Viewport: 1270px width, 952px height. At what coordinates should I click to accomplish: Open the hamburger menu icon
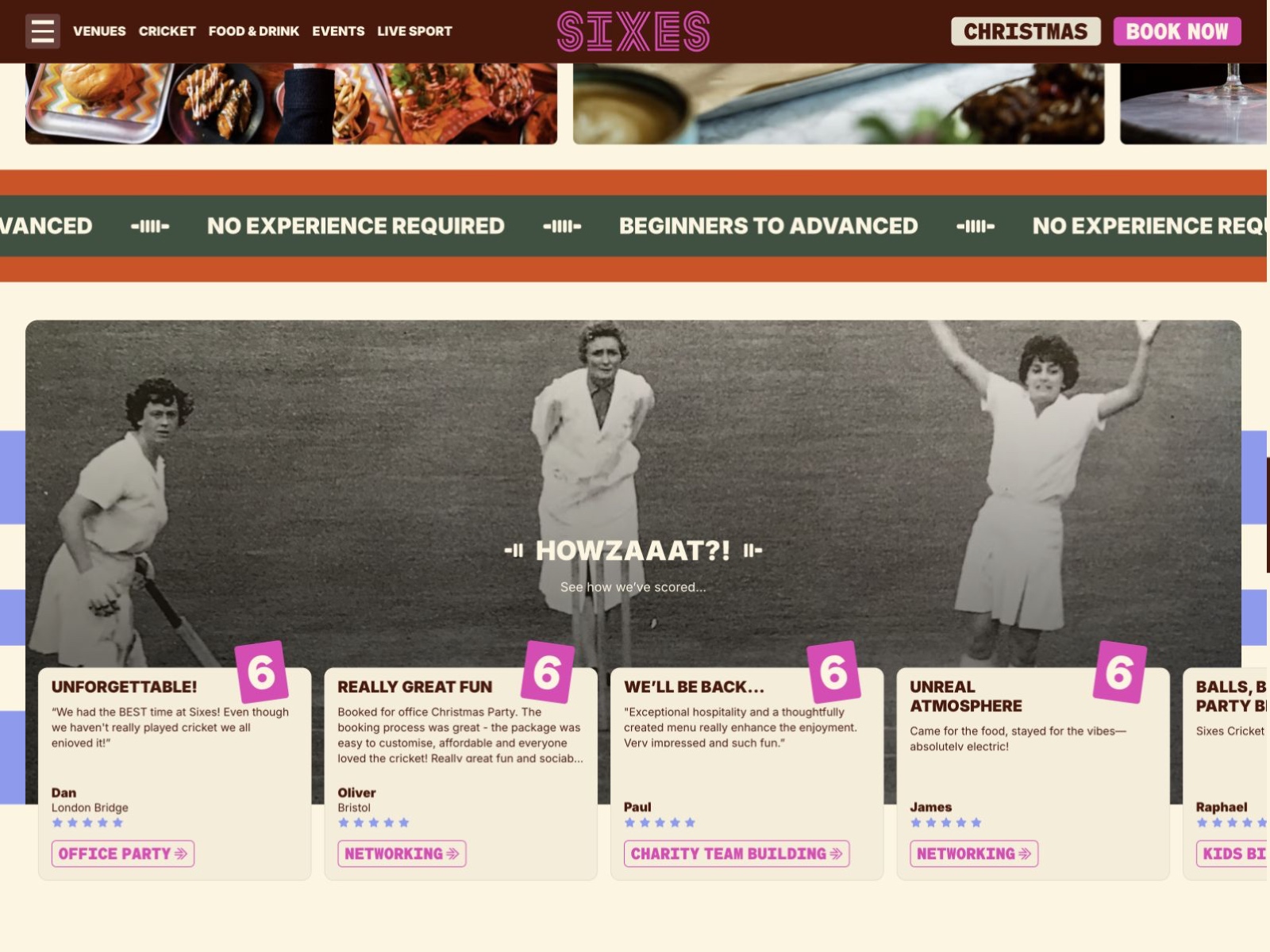[x=43, y=31]
